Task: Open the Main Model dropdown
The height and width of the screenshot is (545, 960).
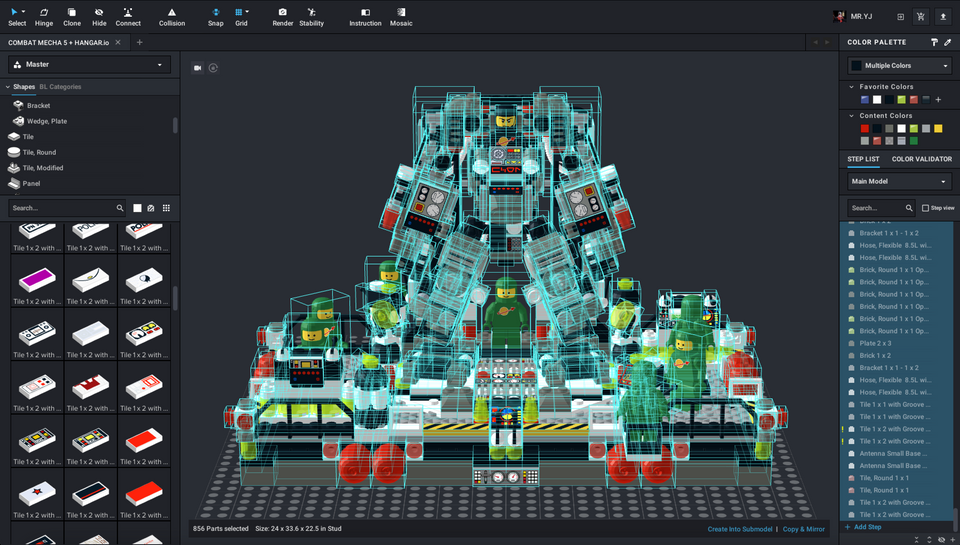Action: tap(899, 181)
